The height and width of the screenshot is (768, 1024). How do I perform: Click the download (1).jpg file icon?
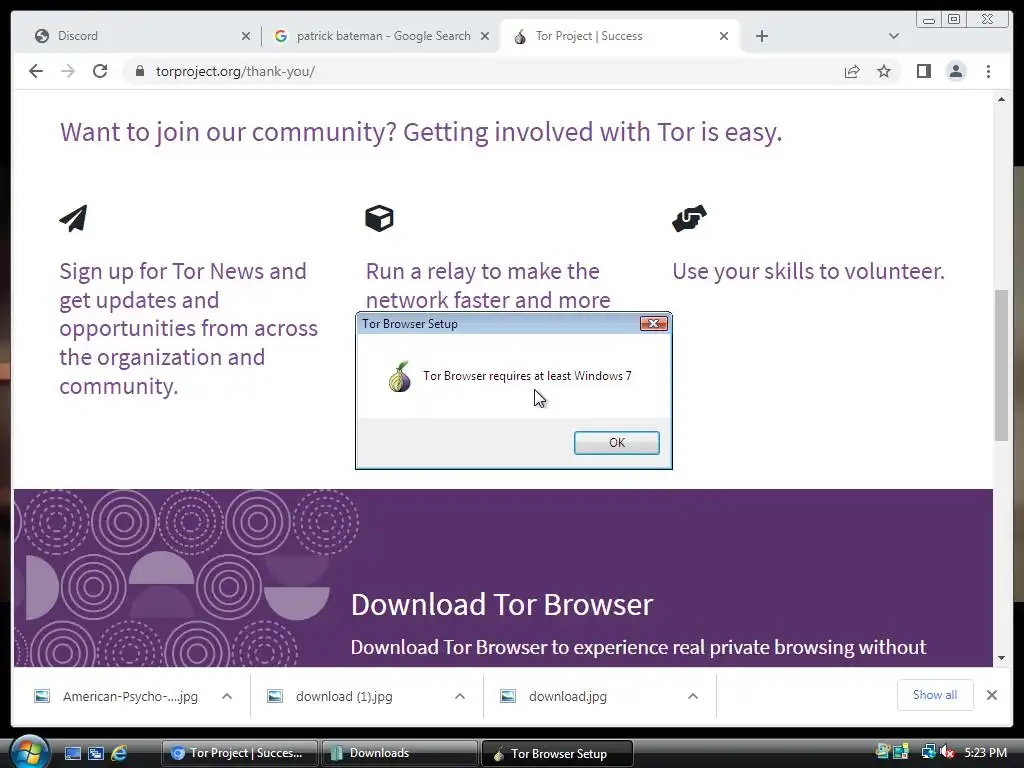pos(275,696)
